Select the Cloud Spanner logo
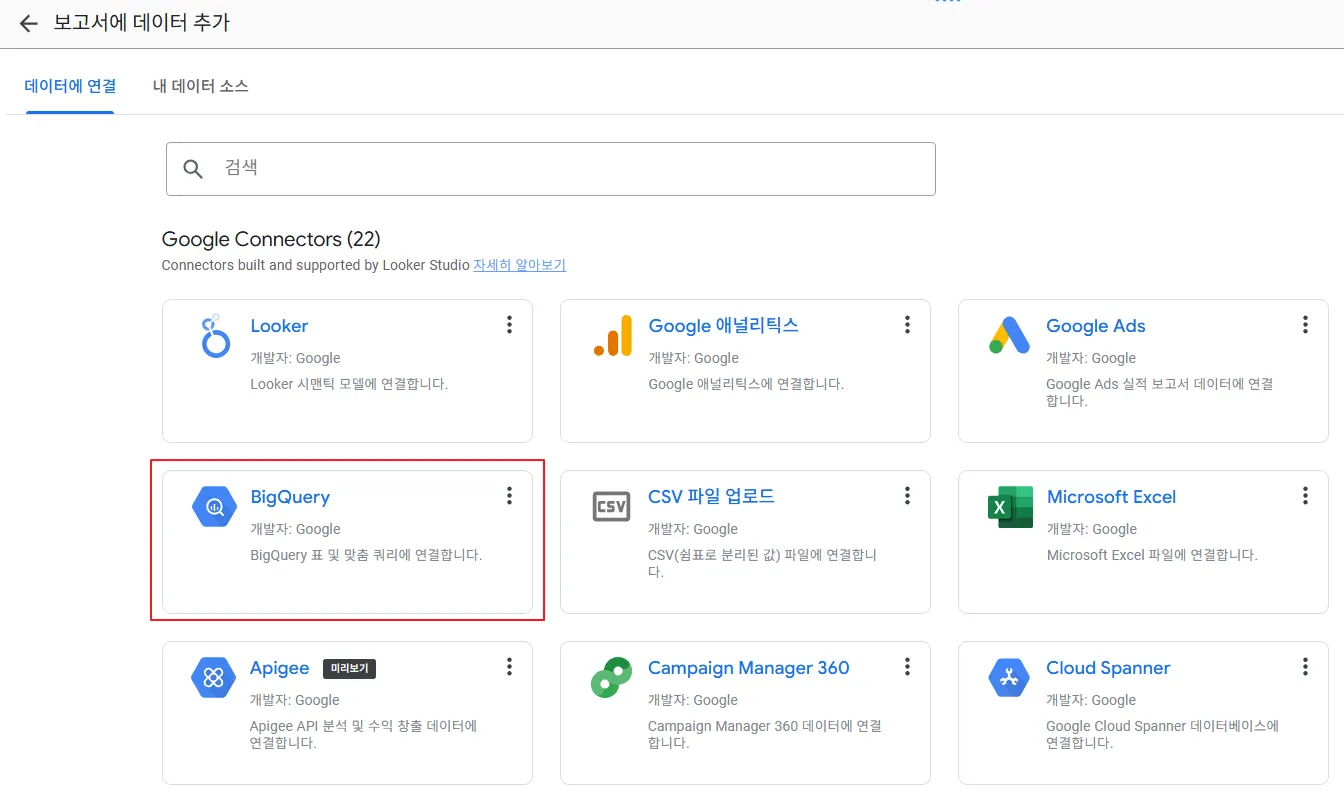Viewport: 1344px width, 800px height. [x=1009, y=678]
